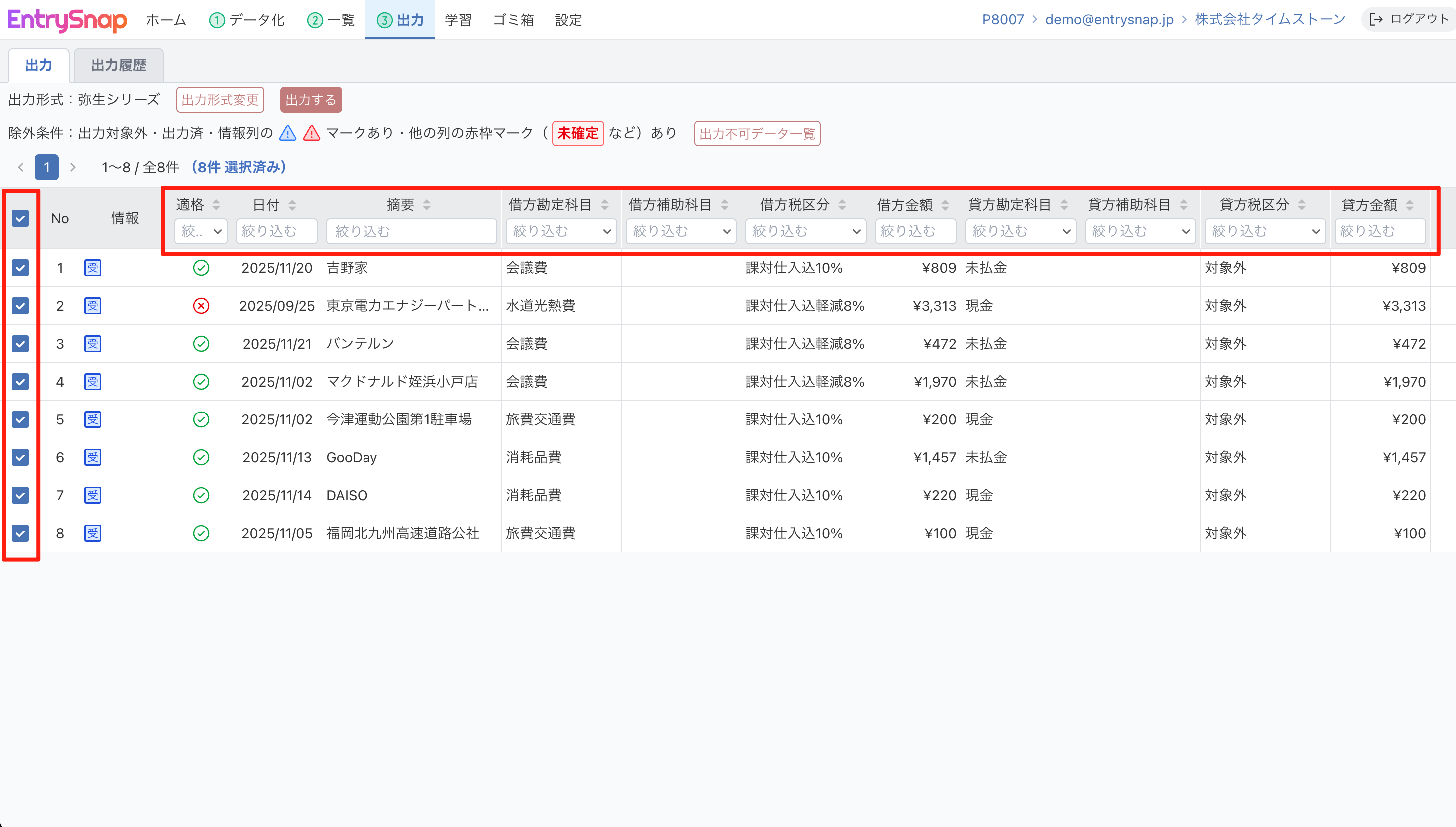Click the 受 info icon for 今津運動公園 row

tap(92, 419)
